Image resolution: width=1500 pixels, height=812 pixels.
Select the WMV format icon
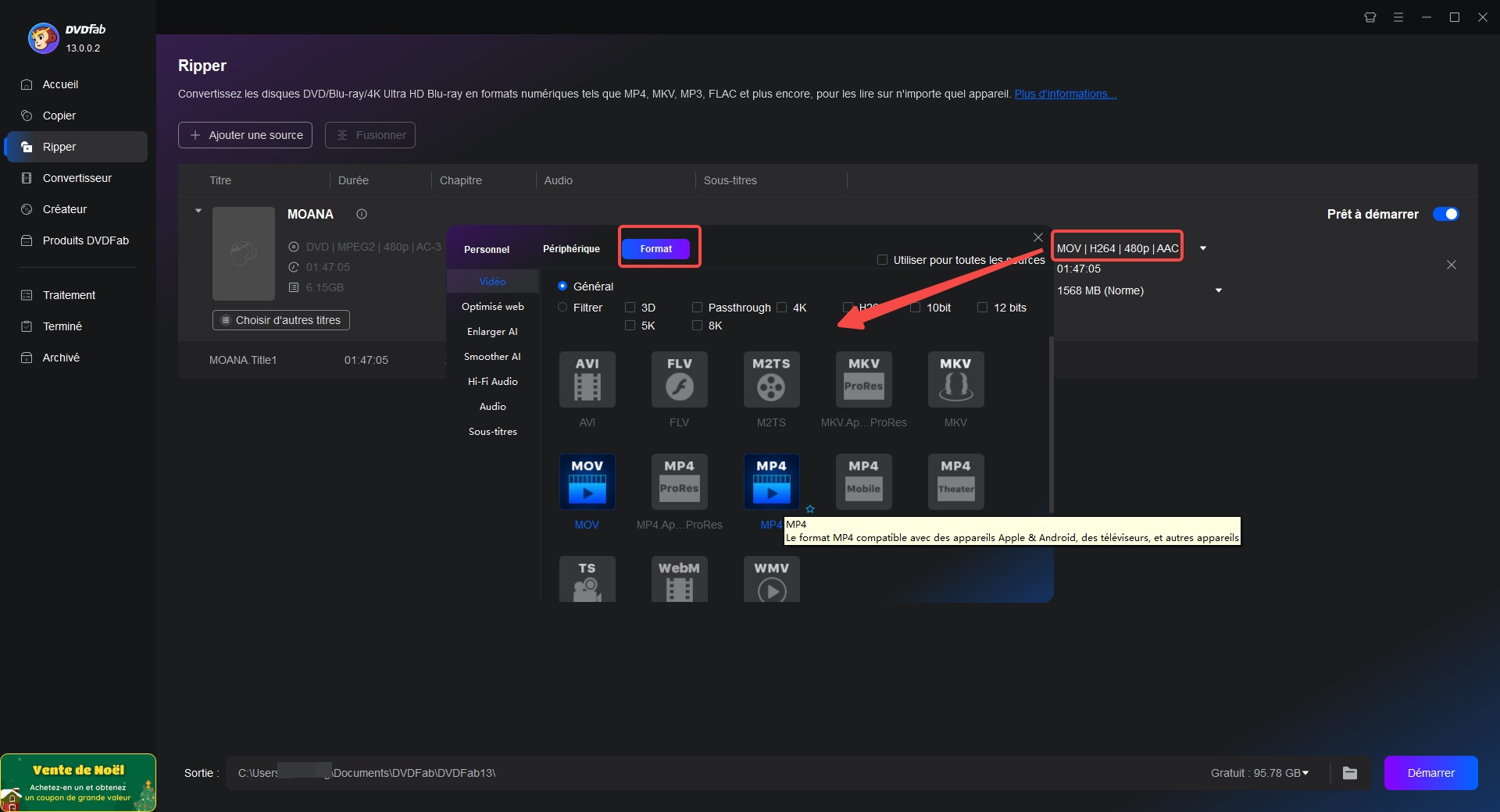click(771, 579)
